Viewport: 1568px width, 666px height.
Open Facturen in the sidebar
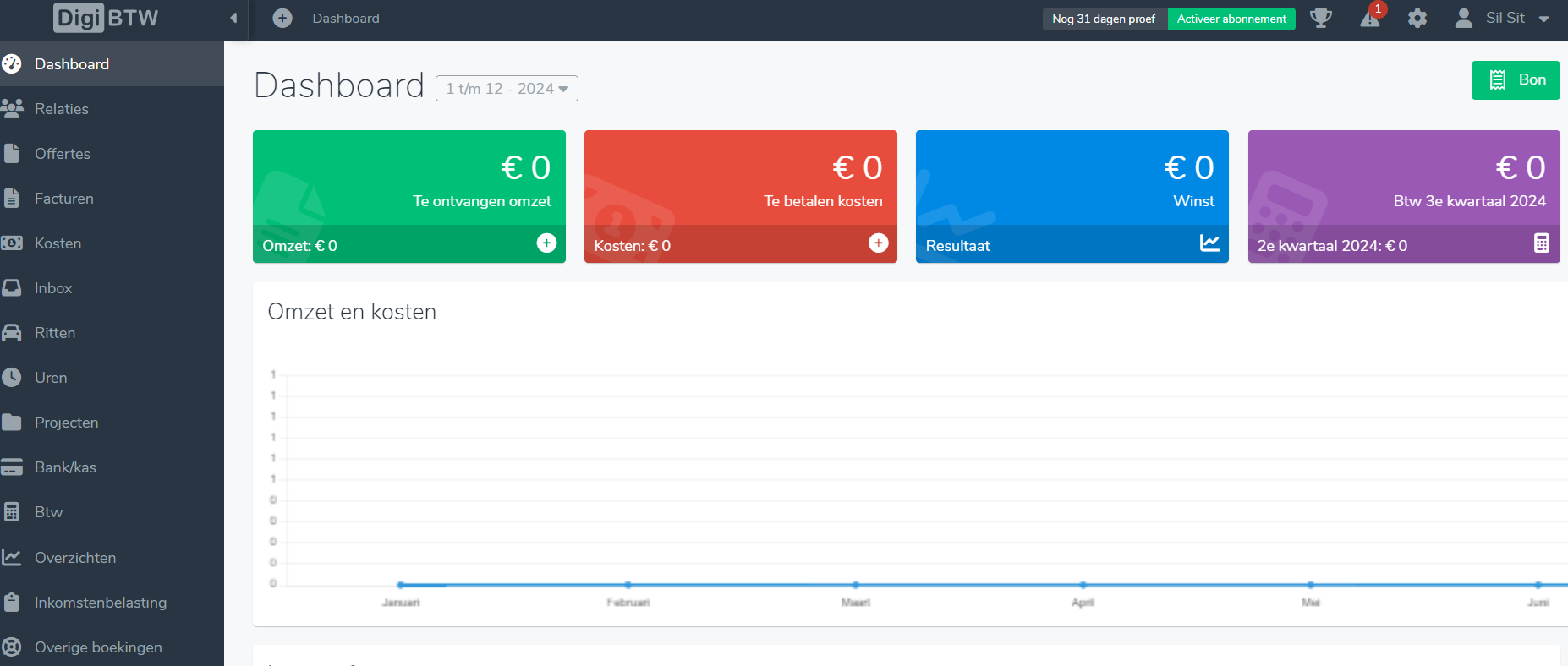point(63,199)
